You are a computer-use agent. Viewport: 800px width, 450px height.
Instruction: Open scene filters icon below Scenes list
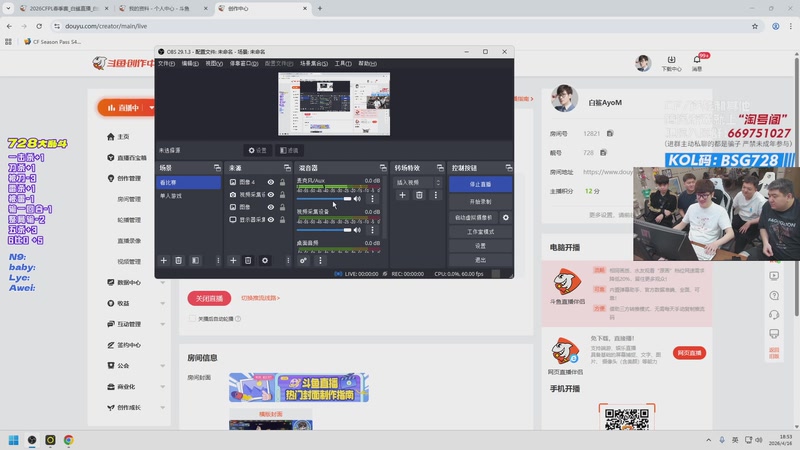pos(195,260)
